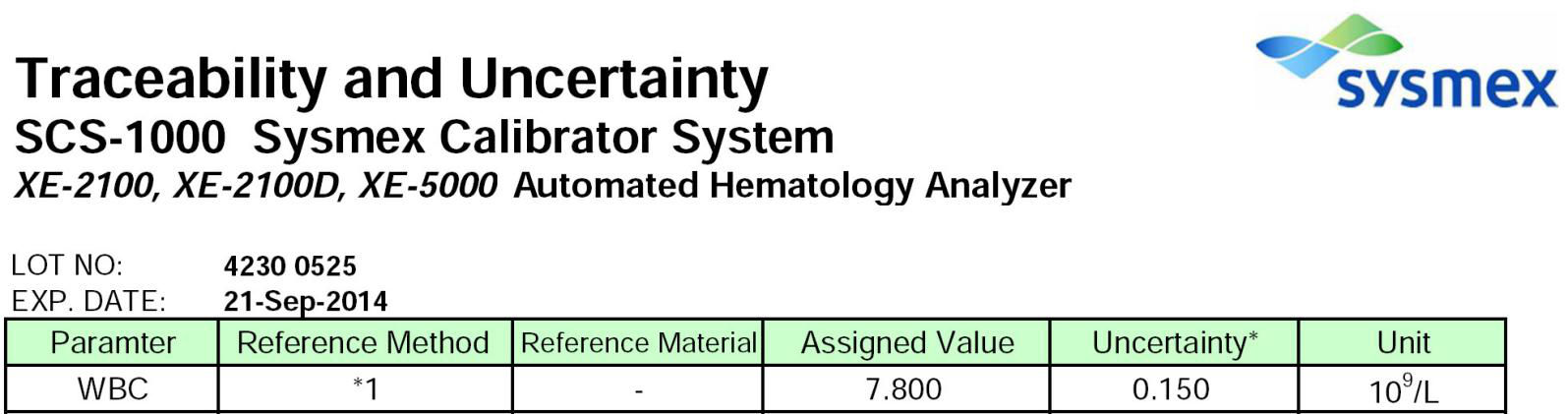
Task: Click the 10⁹/L unit cell
Action: pos(1403,391)
